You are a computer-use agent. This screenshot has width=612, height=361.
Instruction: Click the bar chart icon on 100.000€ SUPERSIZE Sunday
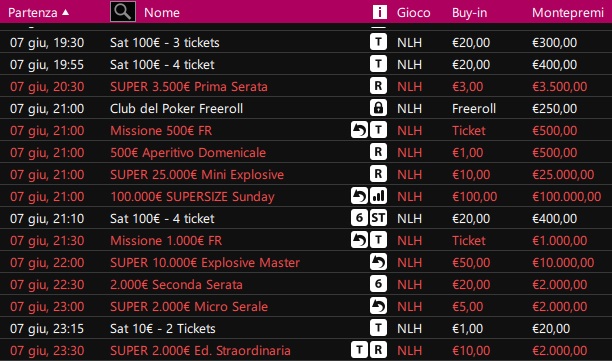point(378,196)
